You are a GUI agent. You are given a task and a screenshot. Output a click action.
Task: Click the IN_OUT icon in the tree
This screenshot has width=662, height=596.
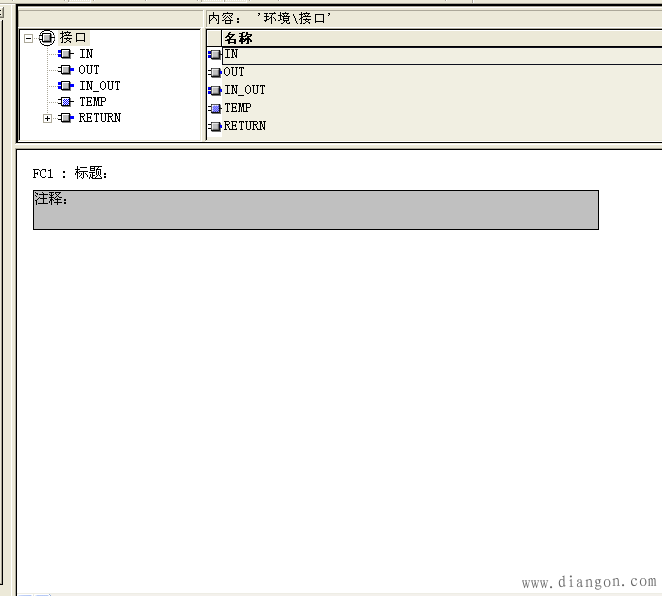[66, 86]
